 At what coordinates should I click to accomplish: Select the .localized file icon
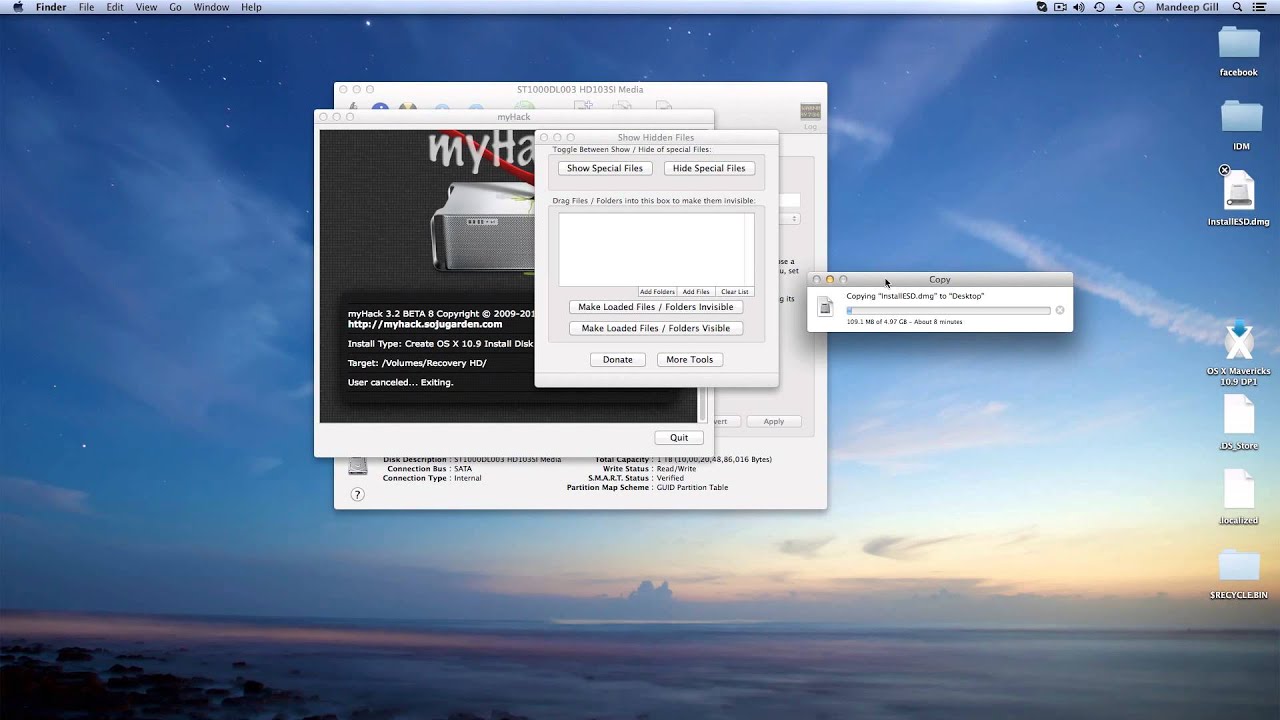[1239, 489]
